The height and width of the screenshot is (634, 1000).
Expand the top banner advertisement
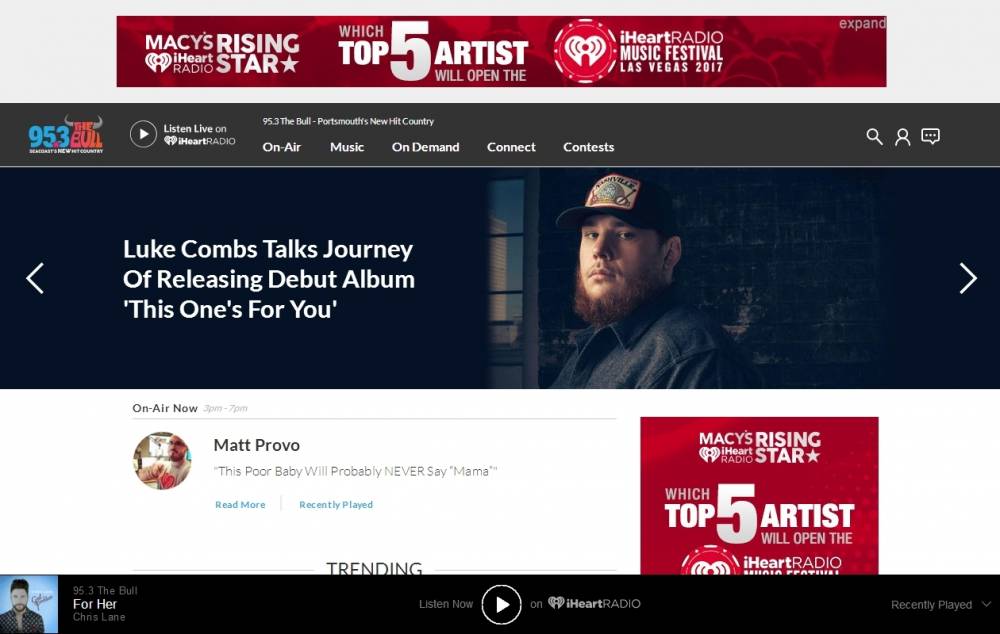(862, 24)
